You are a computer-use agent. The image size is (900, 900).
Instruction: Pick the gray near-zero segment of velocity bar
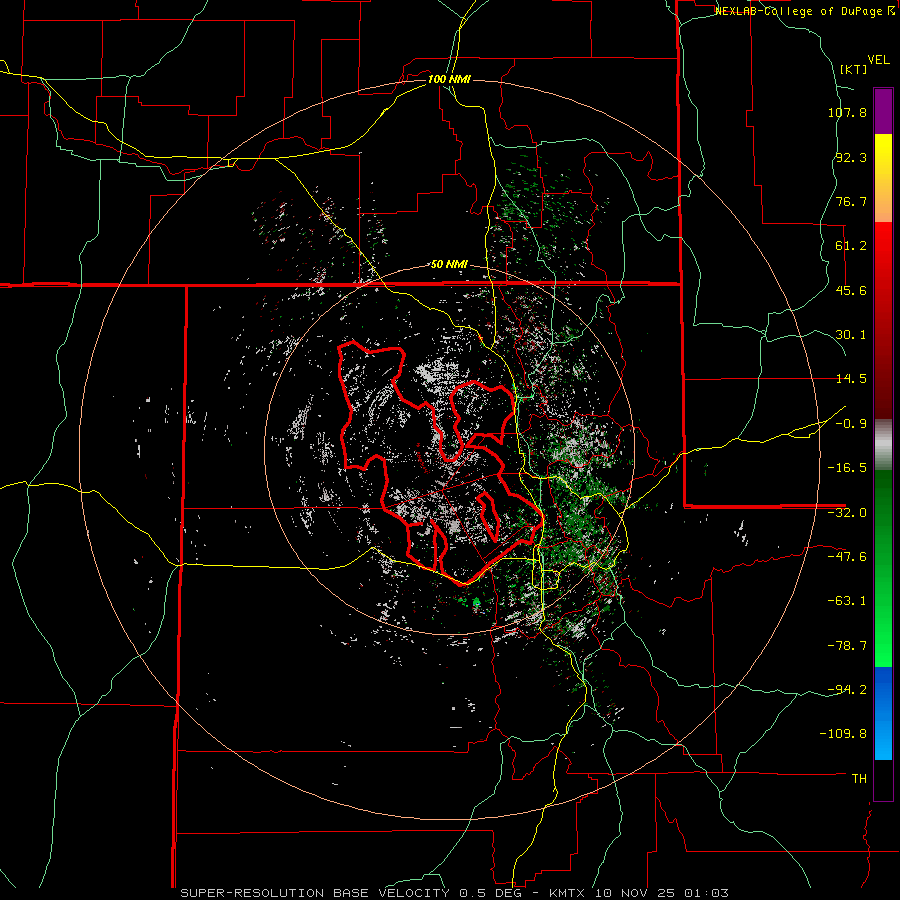pos(883,445)
